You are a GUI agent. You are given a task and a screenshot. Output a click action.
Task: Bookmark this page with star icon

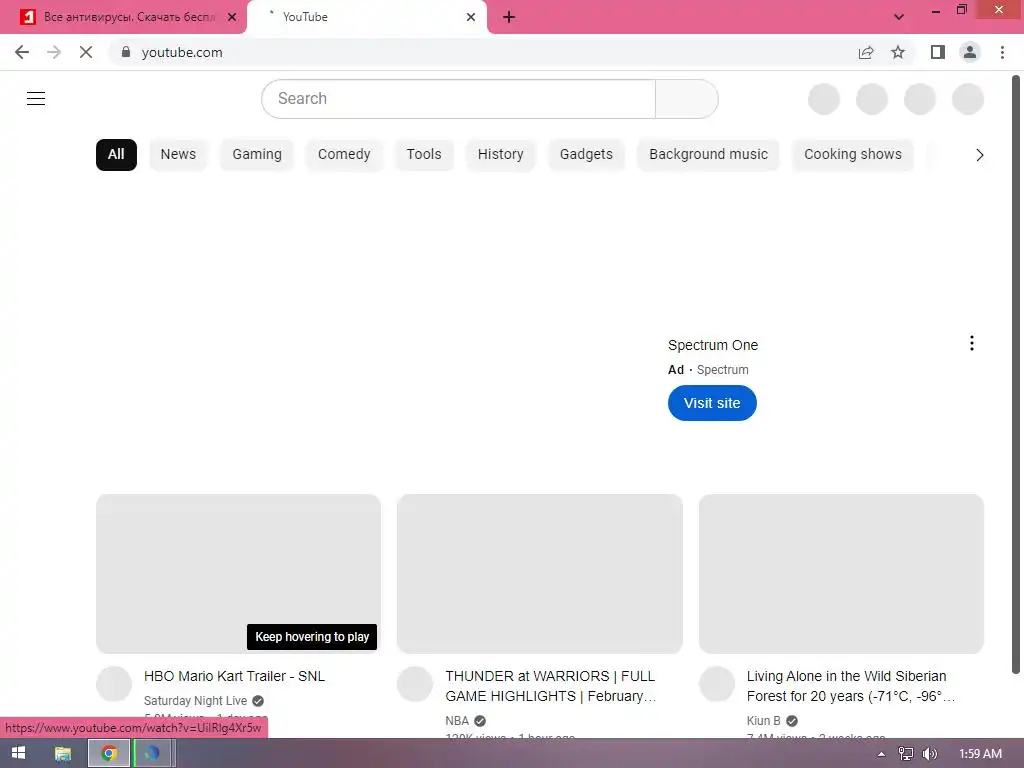[x=898, y=52]
